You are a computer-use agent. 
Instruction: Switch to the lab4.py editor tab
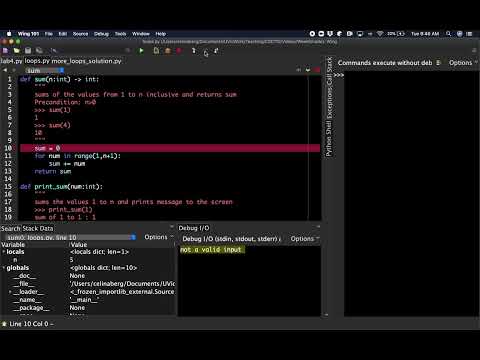point(11,61)
